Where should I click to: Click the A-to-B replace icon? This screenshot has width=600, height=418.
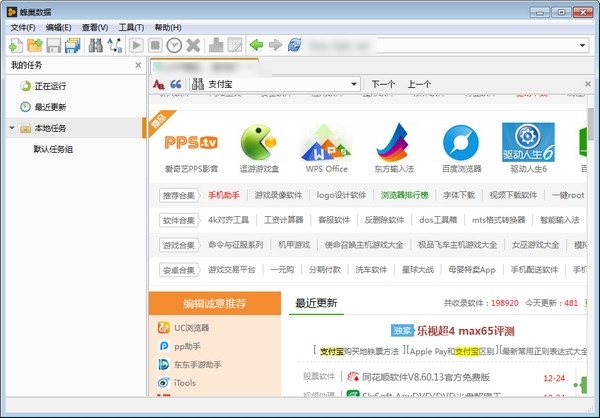click(114, 46)
